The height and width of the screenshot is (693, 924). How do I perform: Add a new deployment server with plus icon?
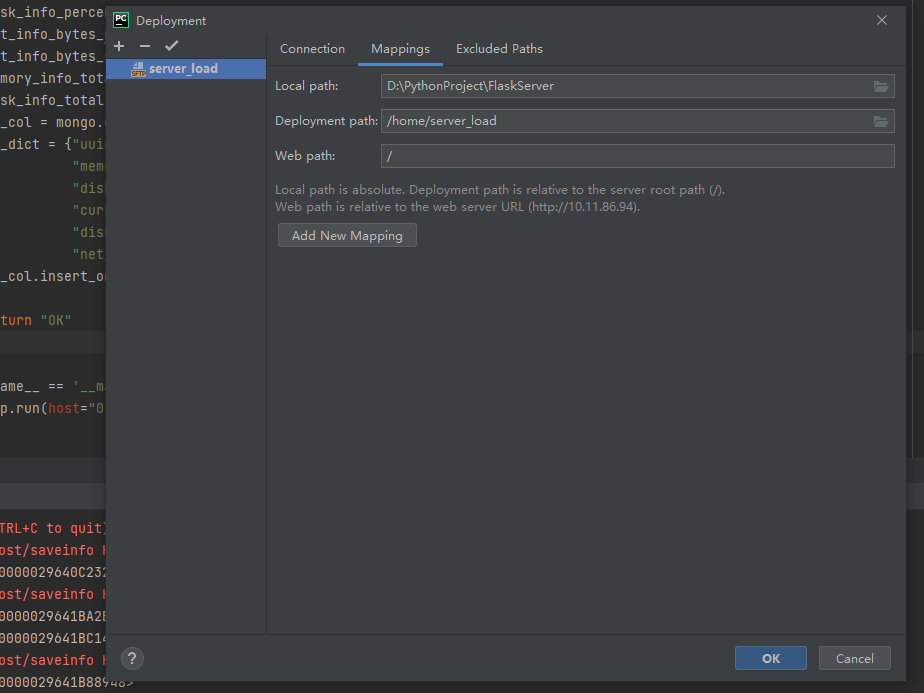[x=119, y=46]
